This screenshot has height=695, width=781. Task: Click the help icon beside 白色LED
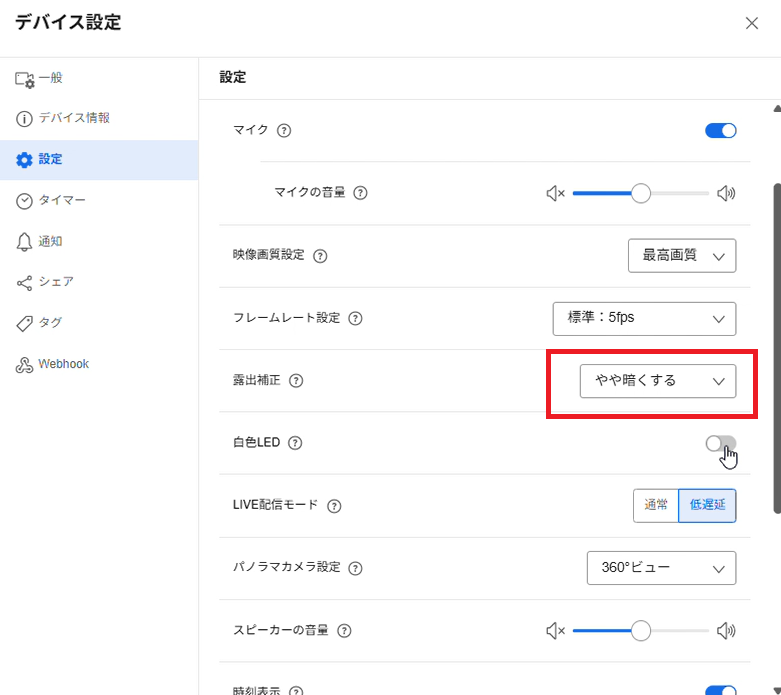[295, 443]
